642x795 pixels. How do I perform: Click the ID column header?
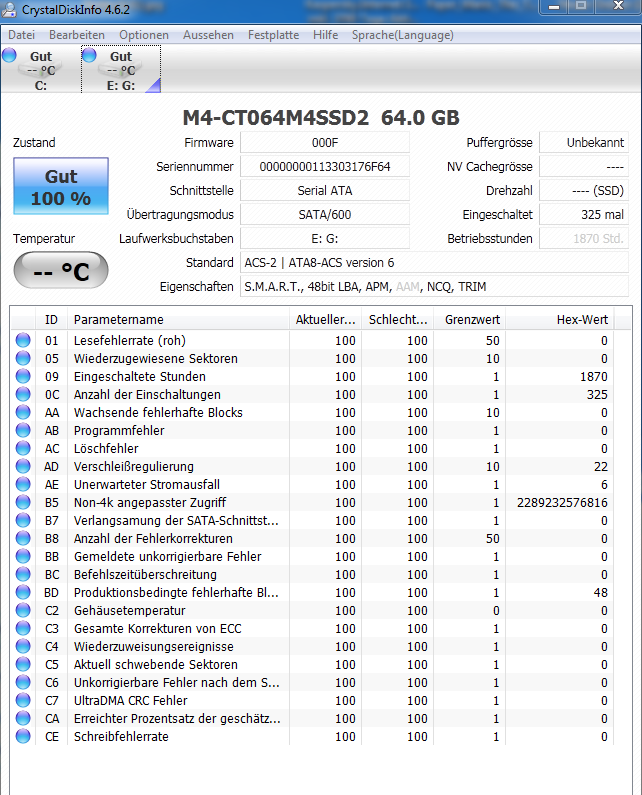(51, 319)
